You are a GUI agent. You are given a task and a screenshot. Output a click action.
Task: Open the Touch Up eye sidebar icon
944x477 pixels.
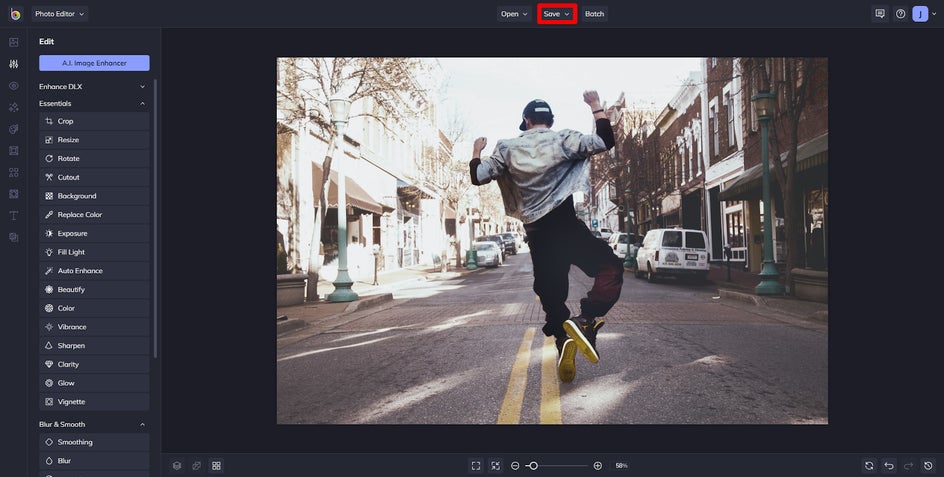point(14,86)
